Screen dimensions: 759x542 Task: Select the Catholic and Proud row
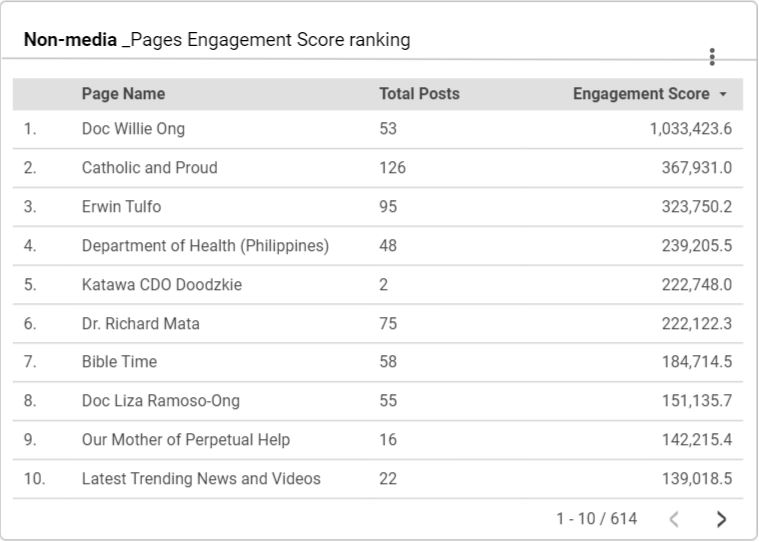click(x=378, y=168)
